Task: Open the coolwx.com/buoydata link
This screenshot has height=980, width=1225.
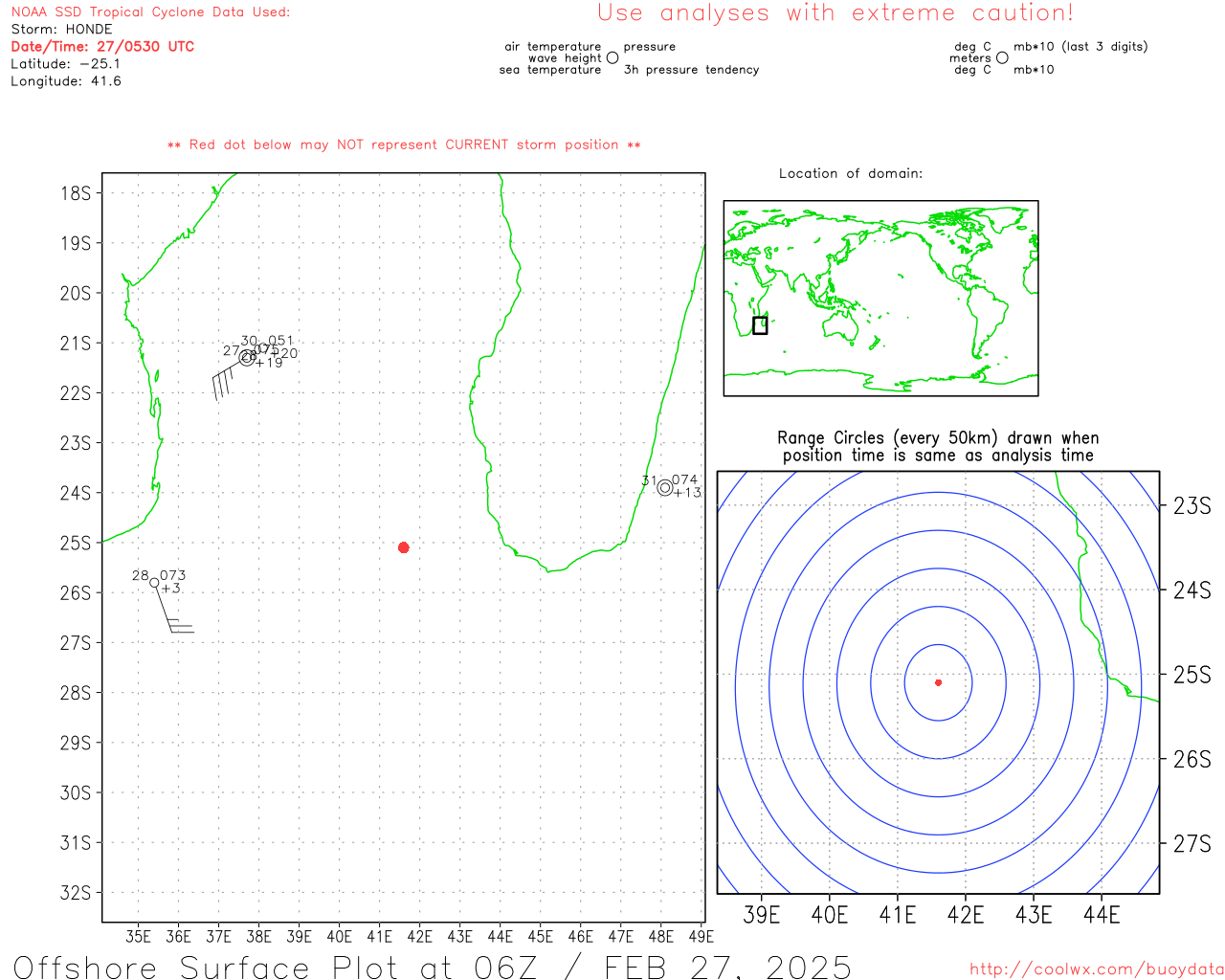Action: tap(1097, 969)
